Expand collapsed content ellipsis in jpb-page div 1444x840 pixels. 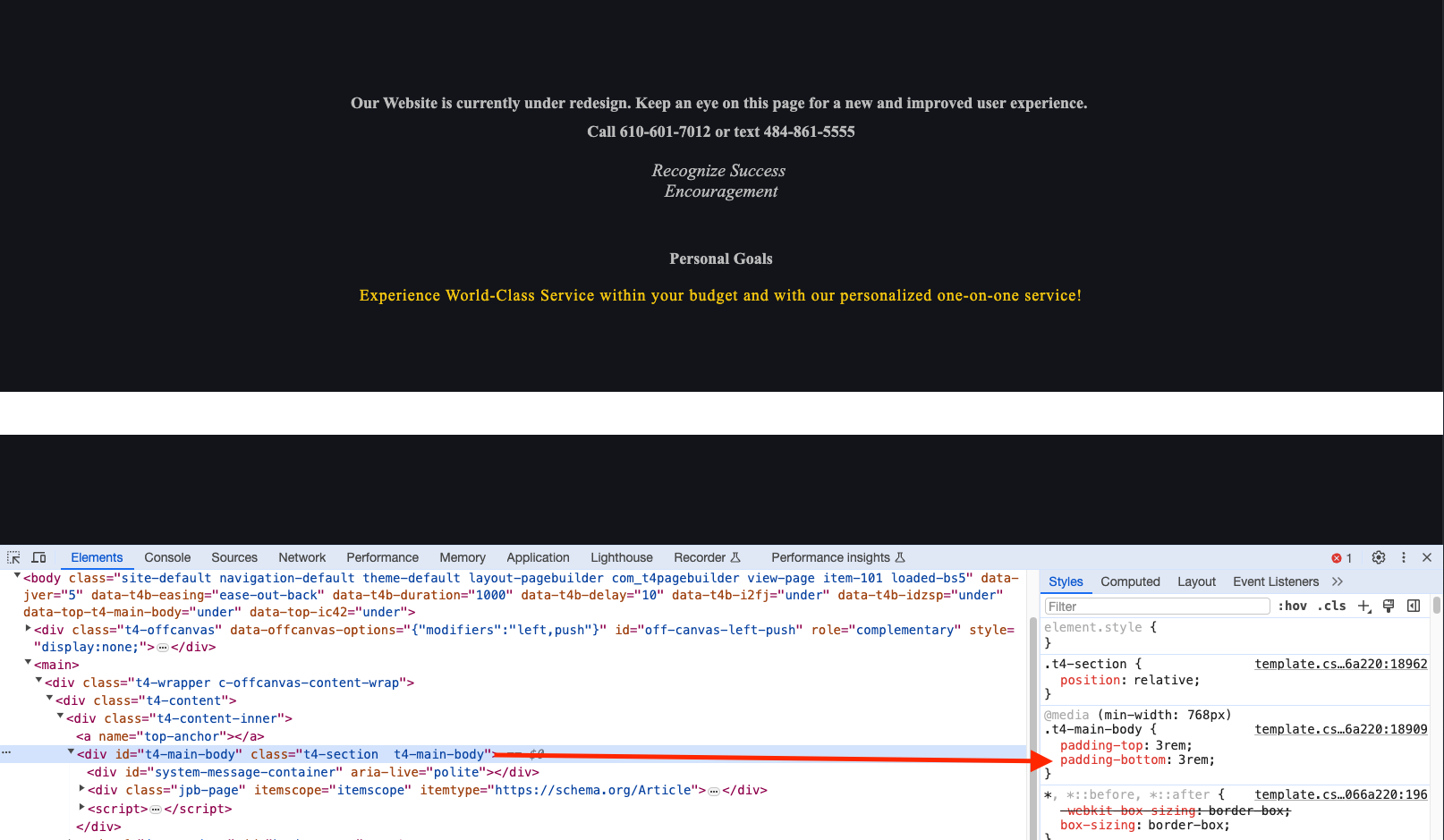714,791
